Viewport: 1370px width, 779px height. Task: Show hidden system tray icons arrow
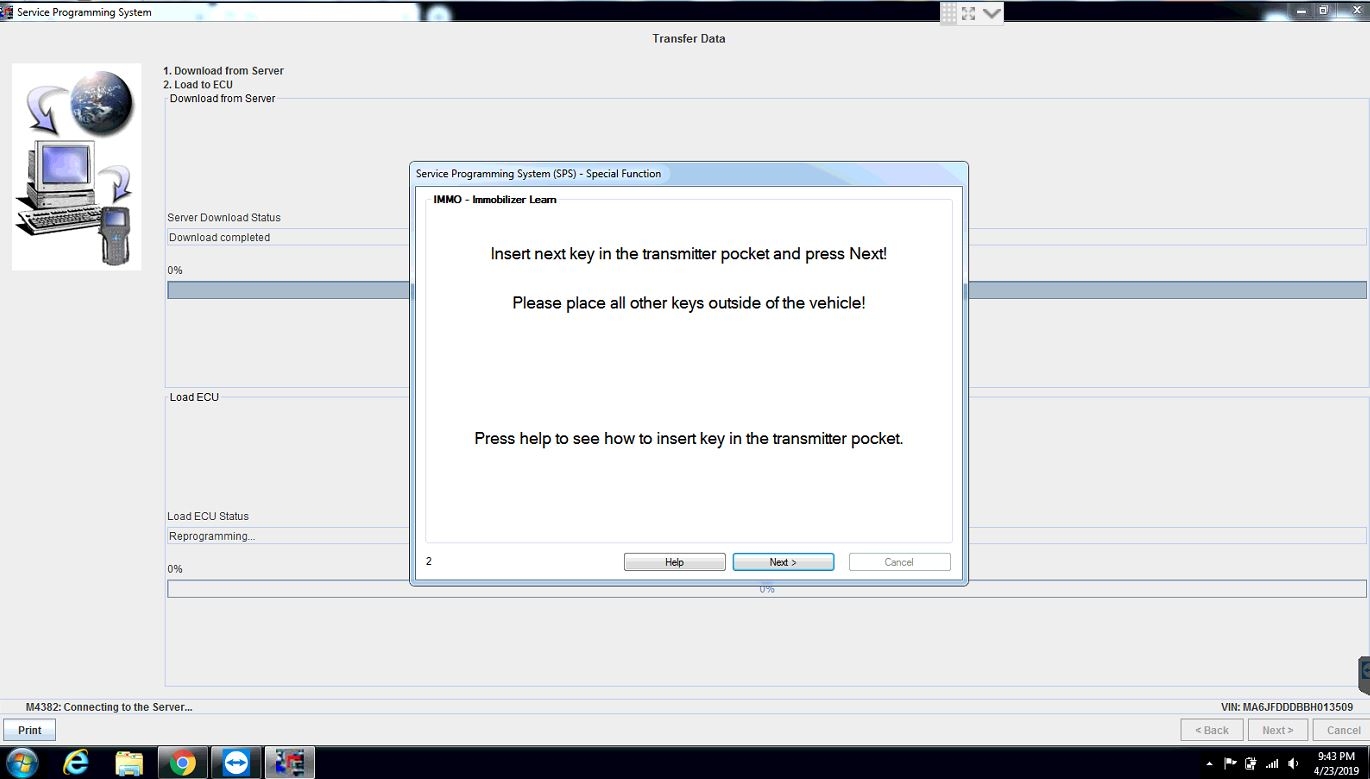[1211, 764]
